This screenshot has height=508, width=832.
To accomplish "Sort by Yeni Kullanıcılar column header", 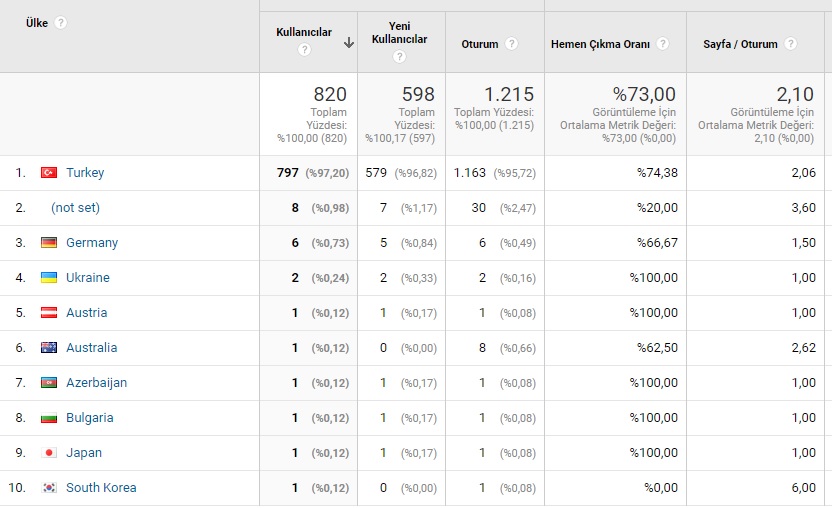I will pos(399,33).
